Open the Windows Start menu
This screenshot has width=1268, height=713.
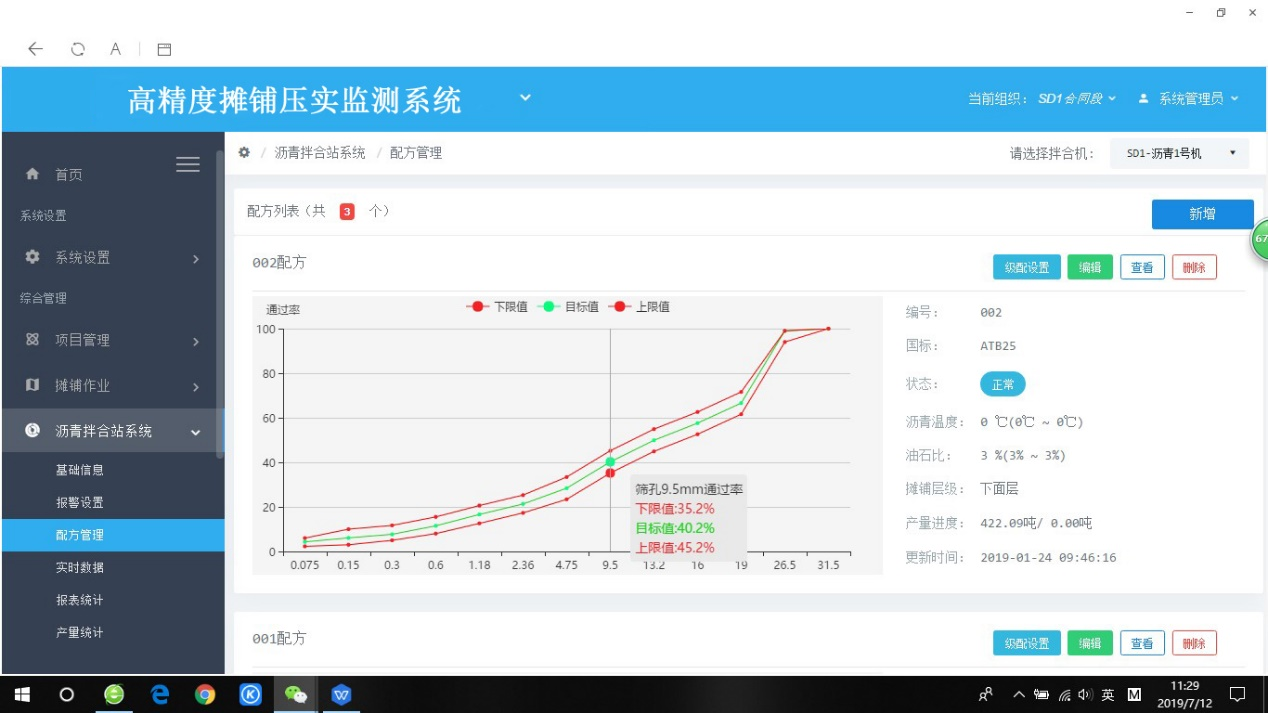tap(21, 694)
